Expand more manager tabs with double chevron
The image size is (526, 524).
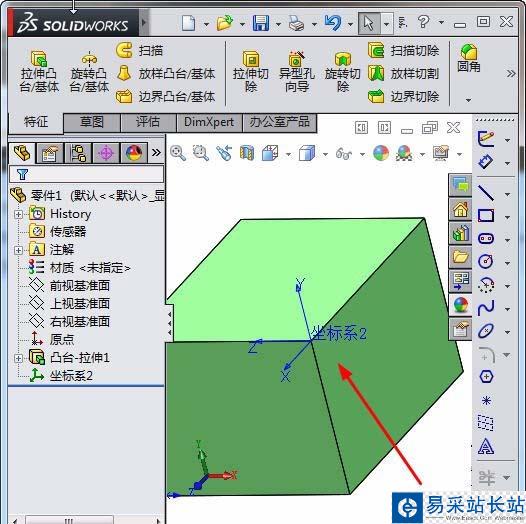click(x=156, y=153)
